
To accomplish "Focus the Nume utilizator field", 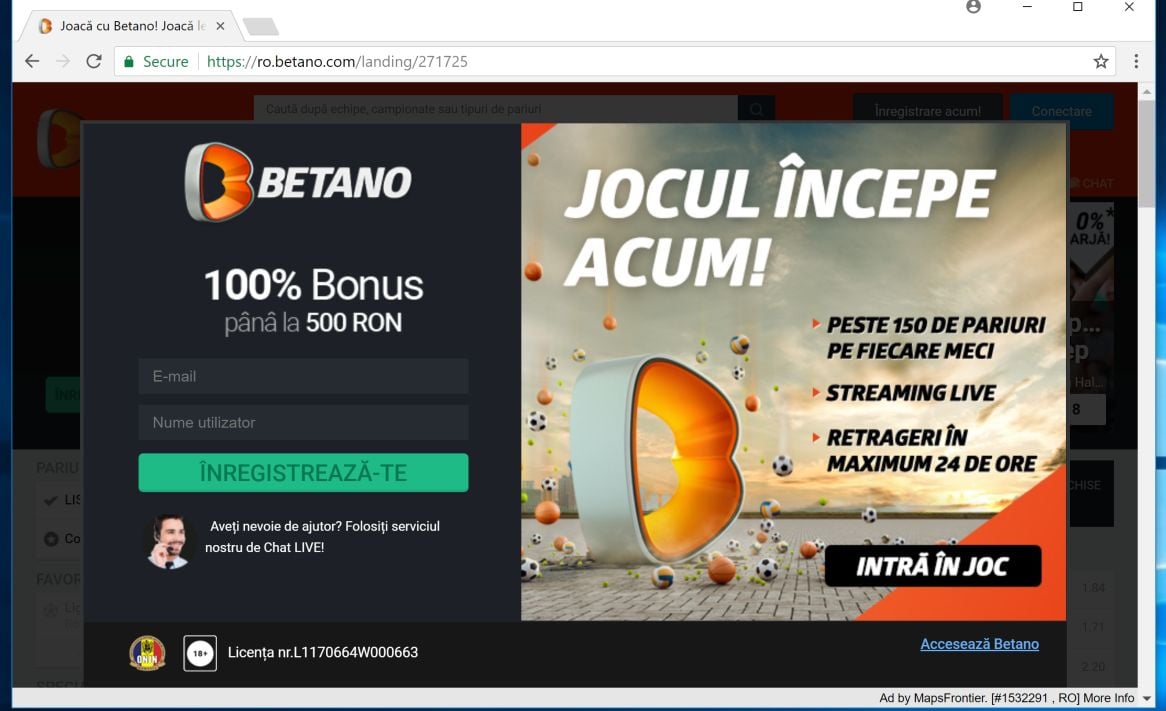I will tap(303, 422).
